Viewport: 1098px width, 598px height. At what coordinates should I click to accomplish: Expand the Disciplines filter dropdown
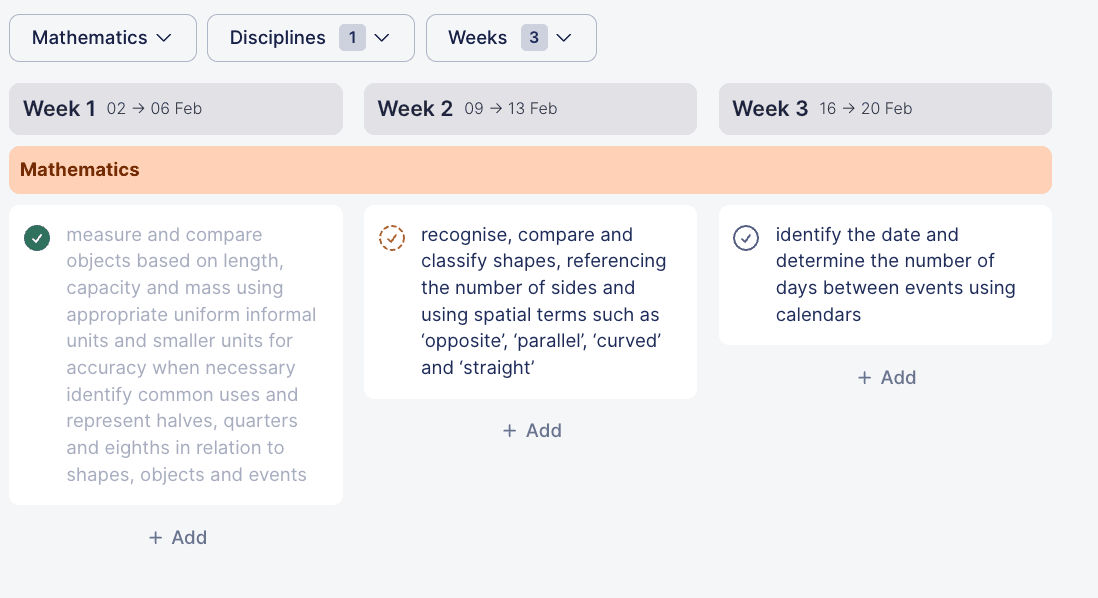click(310, 38)
